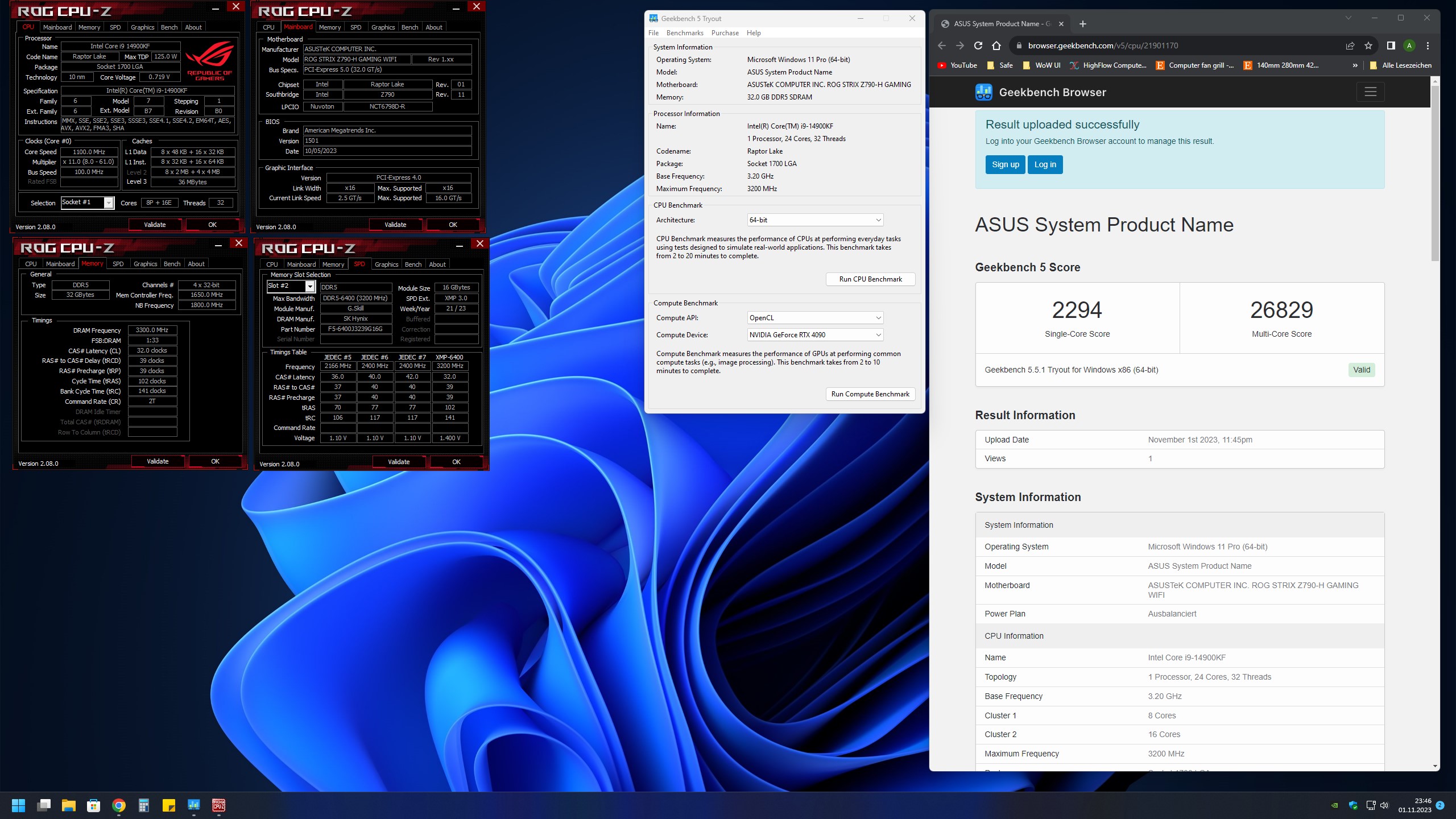
Task: Switch to Bench tab in CPU-Z CPU window
Action: coord(169,27)
